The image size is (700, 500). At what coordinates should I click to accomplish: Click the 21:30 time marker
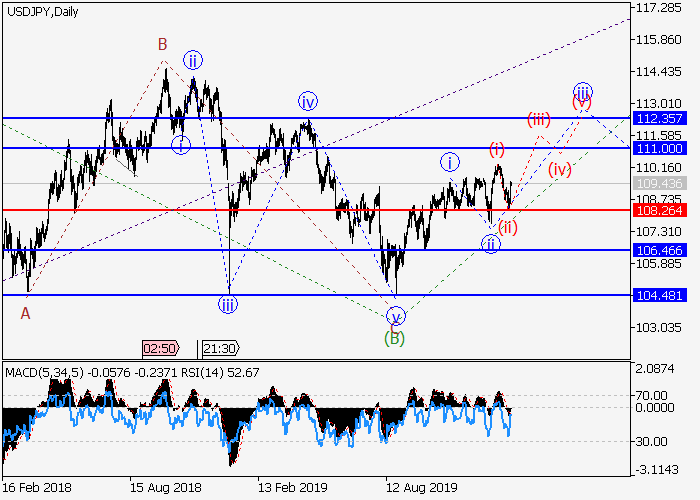click(x=219, y=348)
